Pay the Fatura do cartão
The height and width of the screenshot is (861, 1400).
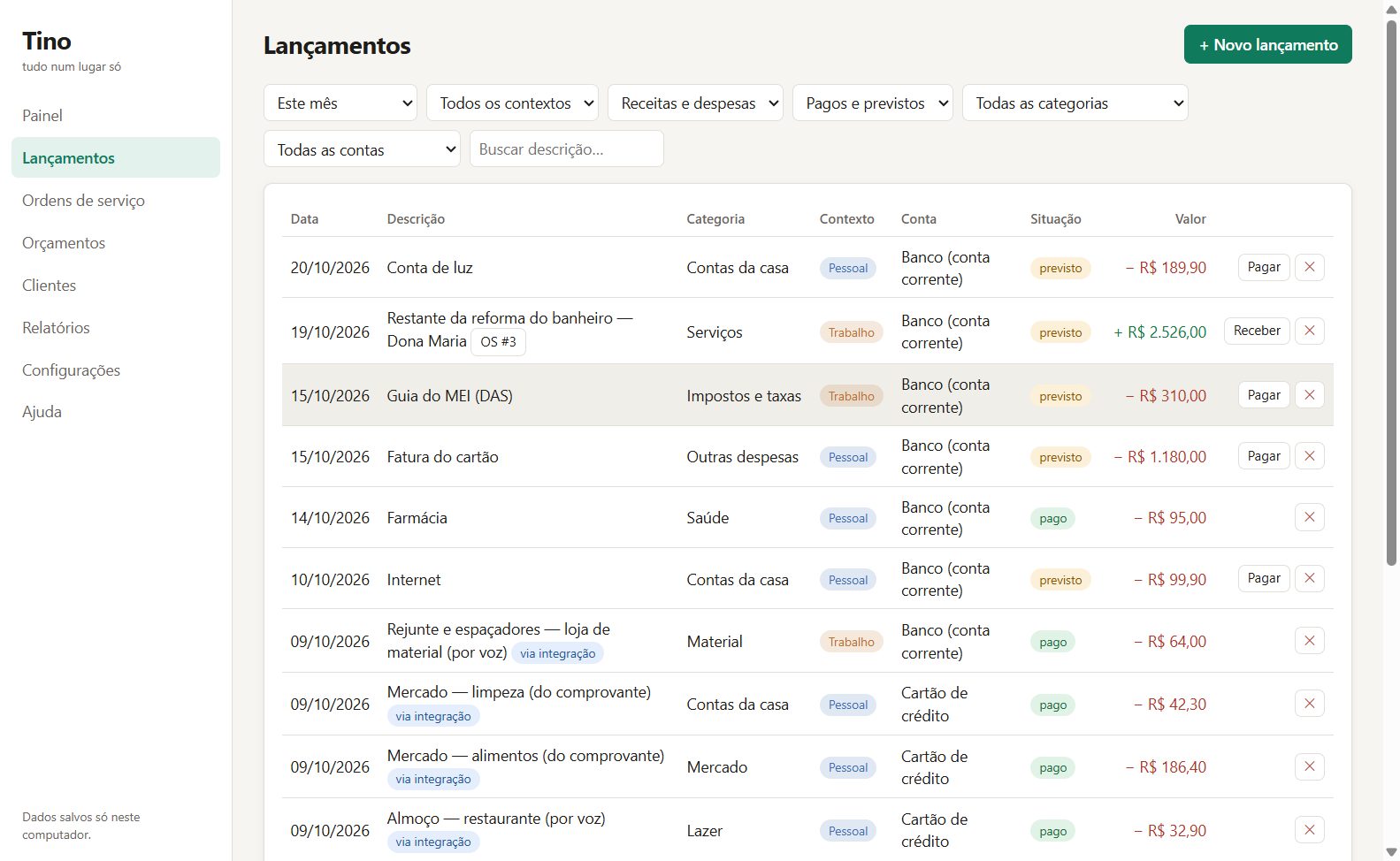coord(1264,456)
